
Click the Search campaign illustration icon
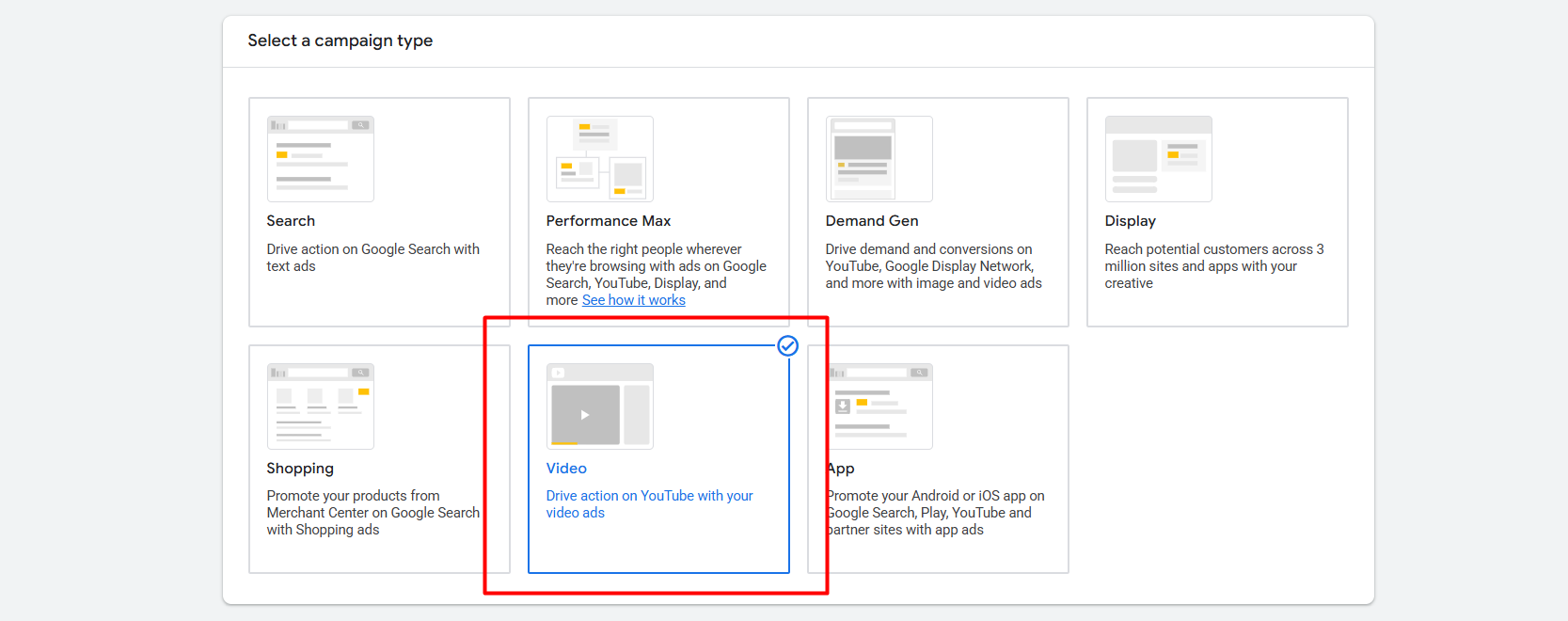pos(320,159)
